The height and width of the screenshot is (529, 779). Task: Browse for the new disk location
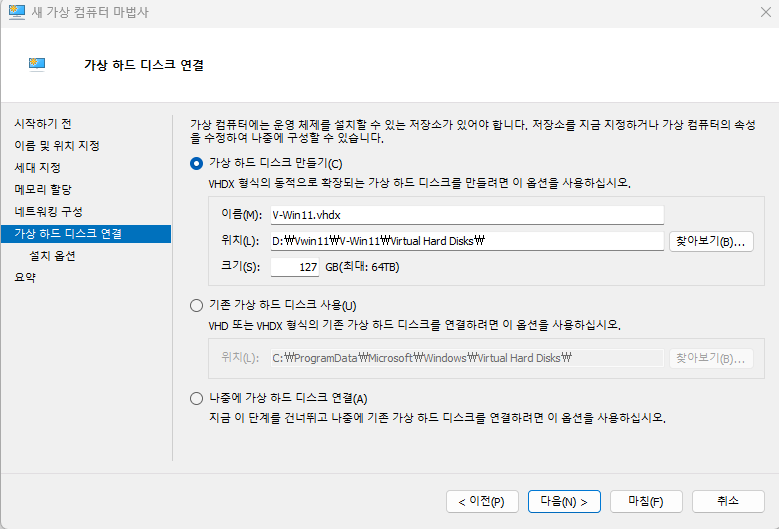coord(711,241)
